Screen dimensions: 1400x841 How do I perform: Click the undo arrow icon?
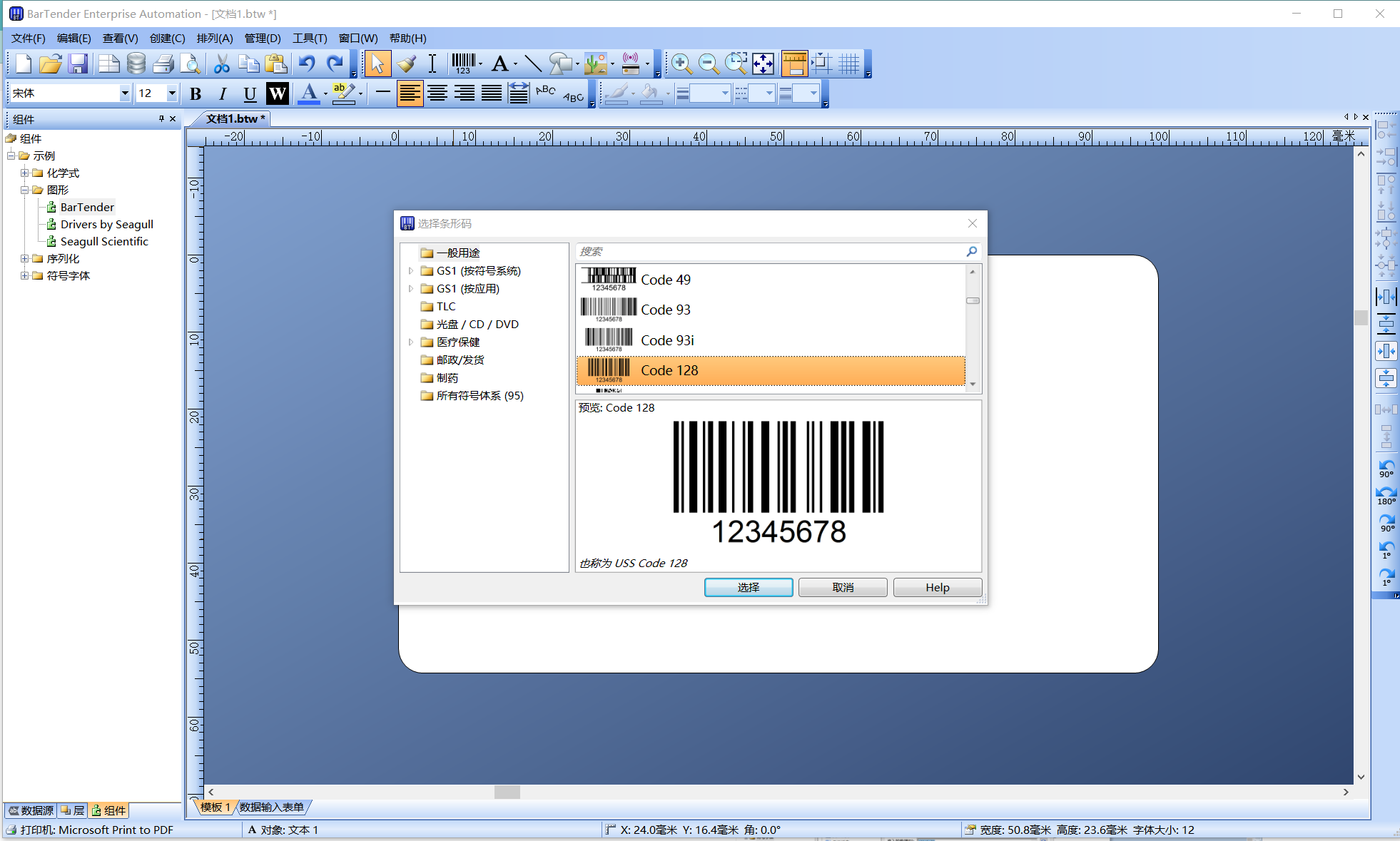click(307, 63)
